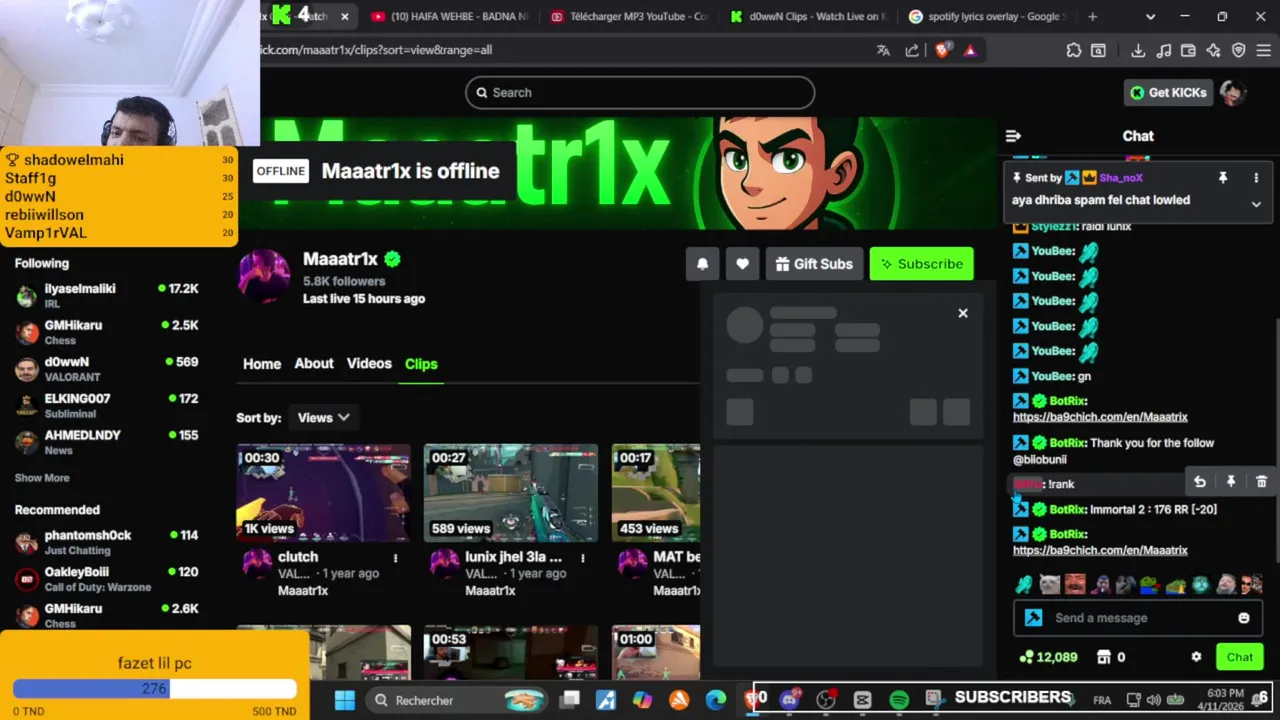Open options for lunix jhel 3la clip
This screenshot has width=1280, height=720.
click(x=582, y=558)
